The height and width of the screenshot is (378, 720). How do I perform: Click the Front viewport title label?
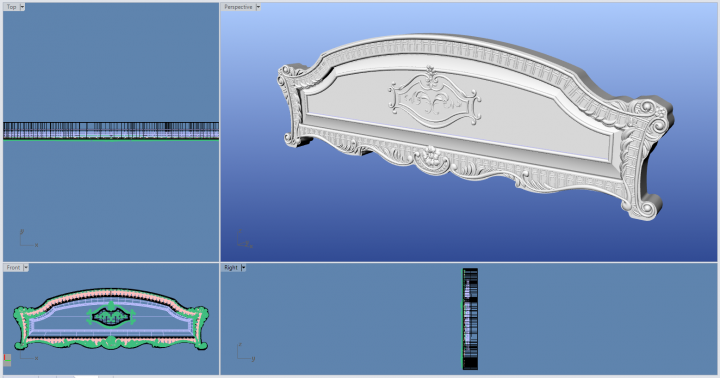(x=13, y=267)
